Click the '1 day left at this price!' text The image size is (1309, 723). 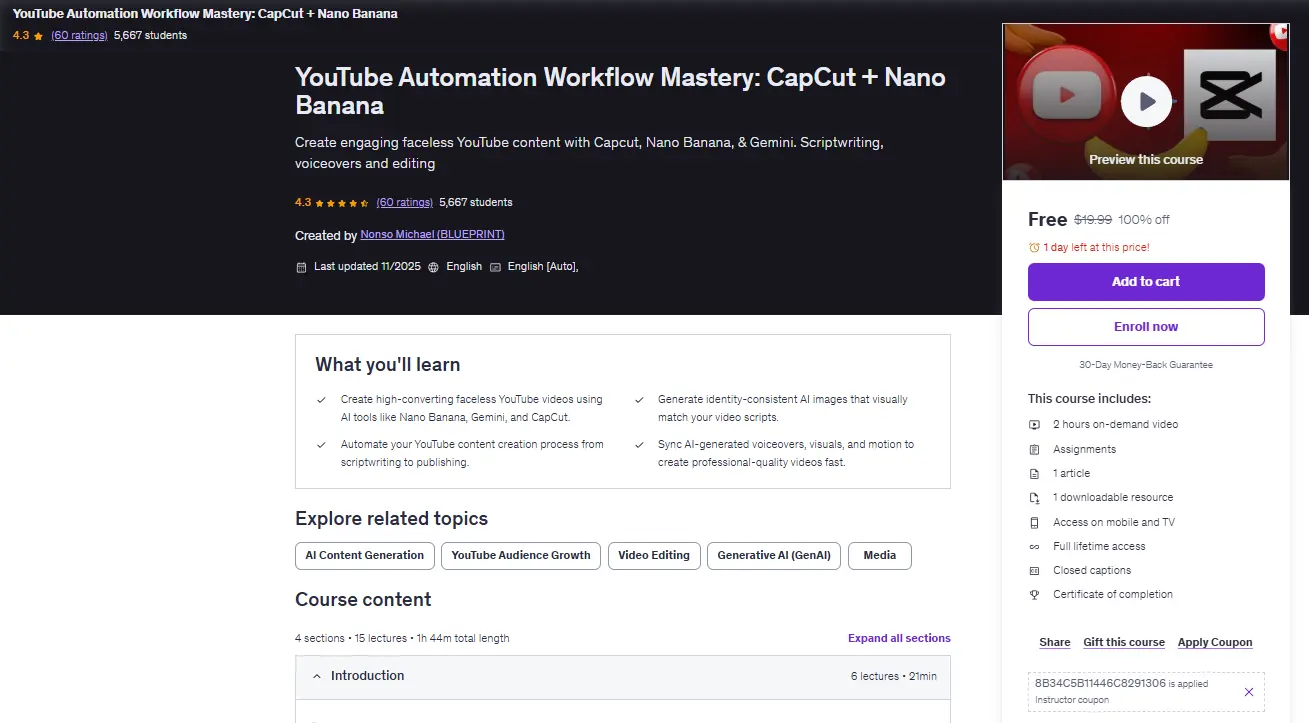pyautogui.click(x=1096, y=248)
